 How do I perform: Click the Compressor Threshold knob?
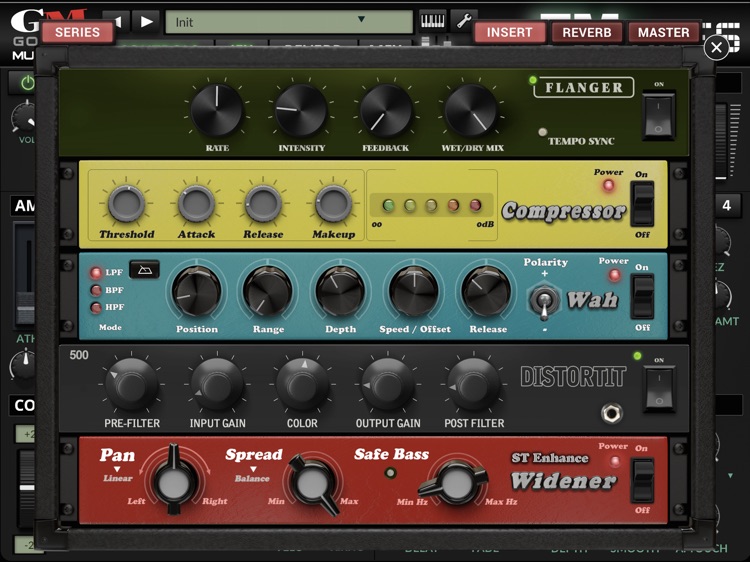(126, 203)
